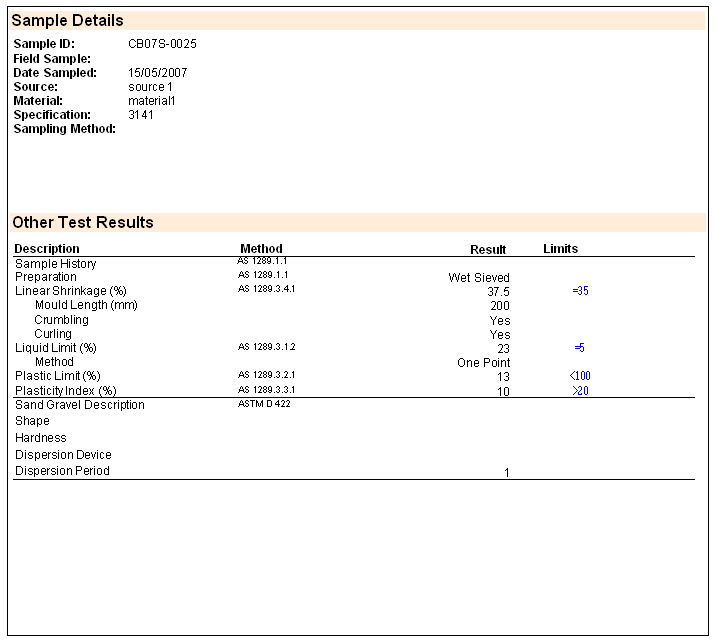This screenshot has width=716, height=642.
Task: Click the Other Test Results section header
Action: pyautogui.click(x=83, y=222)
